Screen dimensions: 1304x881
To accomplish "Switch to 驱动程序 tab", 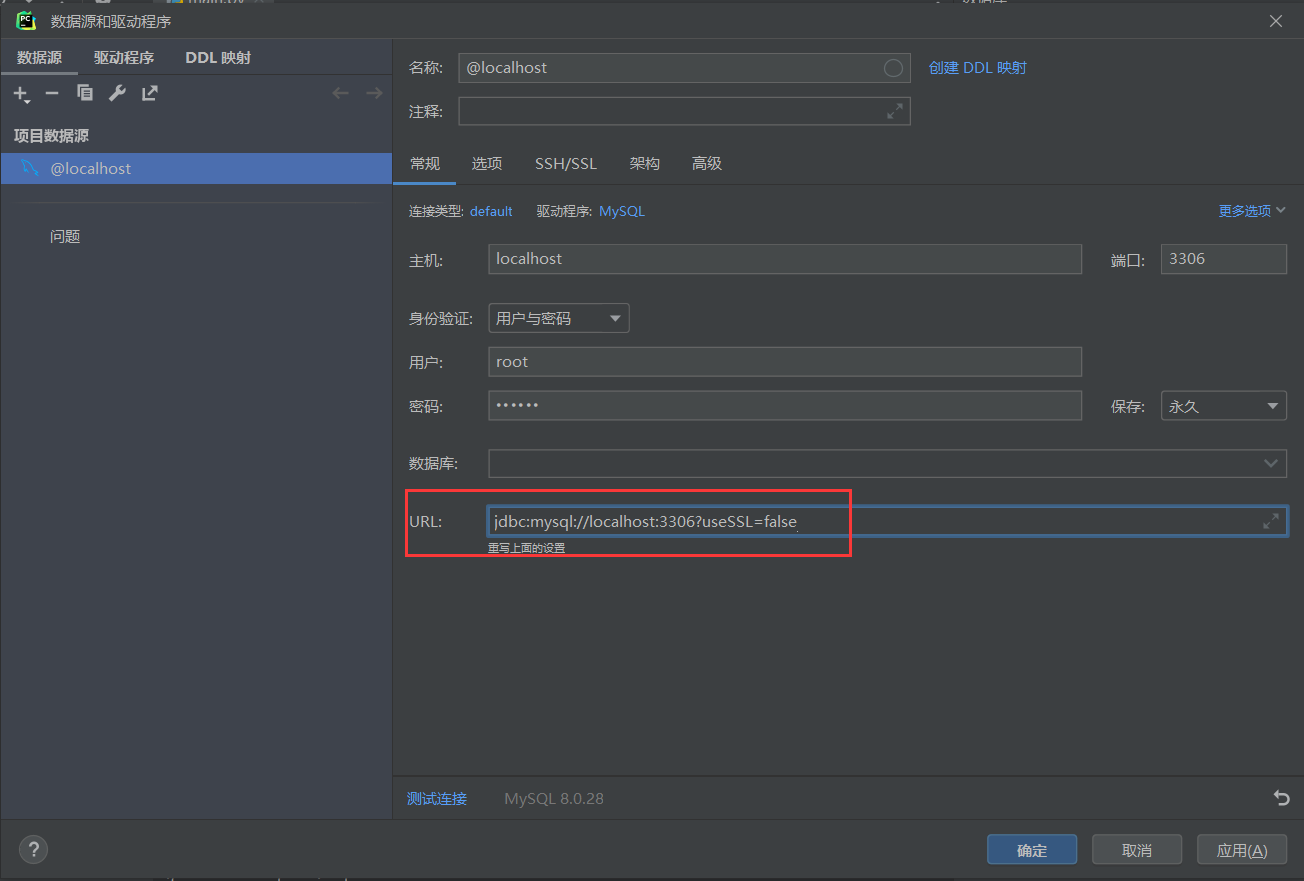I will tap(124, 58).
